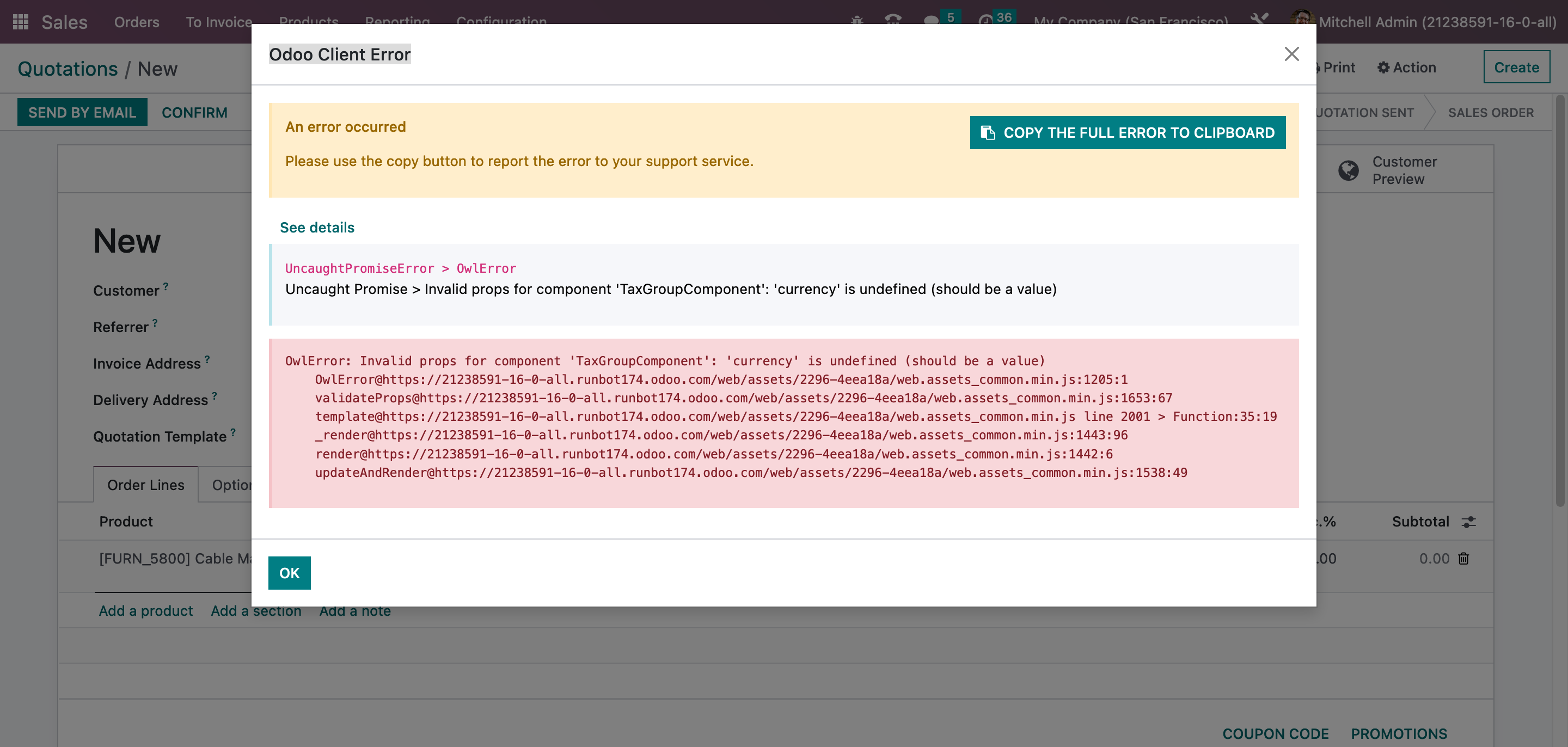Click the Odoo Client Error dialog title

(x=340, y=54)
